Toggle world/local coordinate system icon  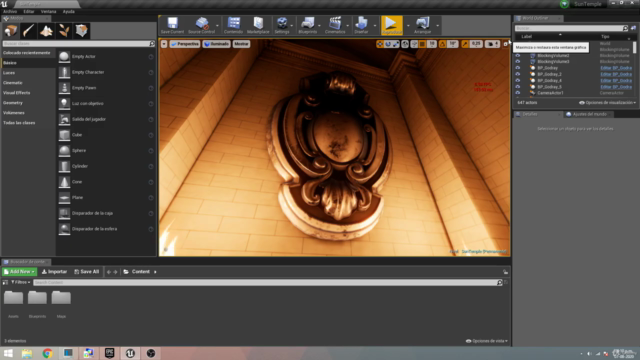point(405,44)
